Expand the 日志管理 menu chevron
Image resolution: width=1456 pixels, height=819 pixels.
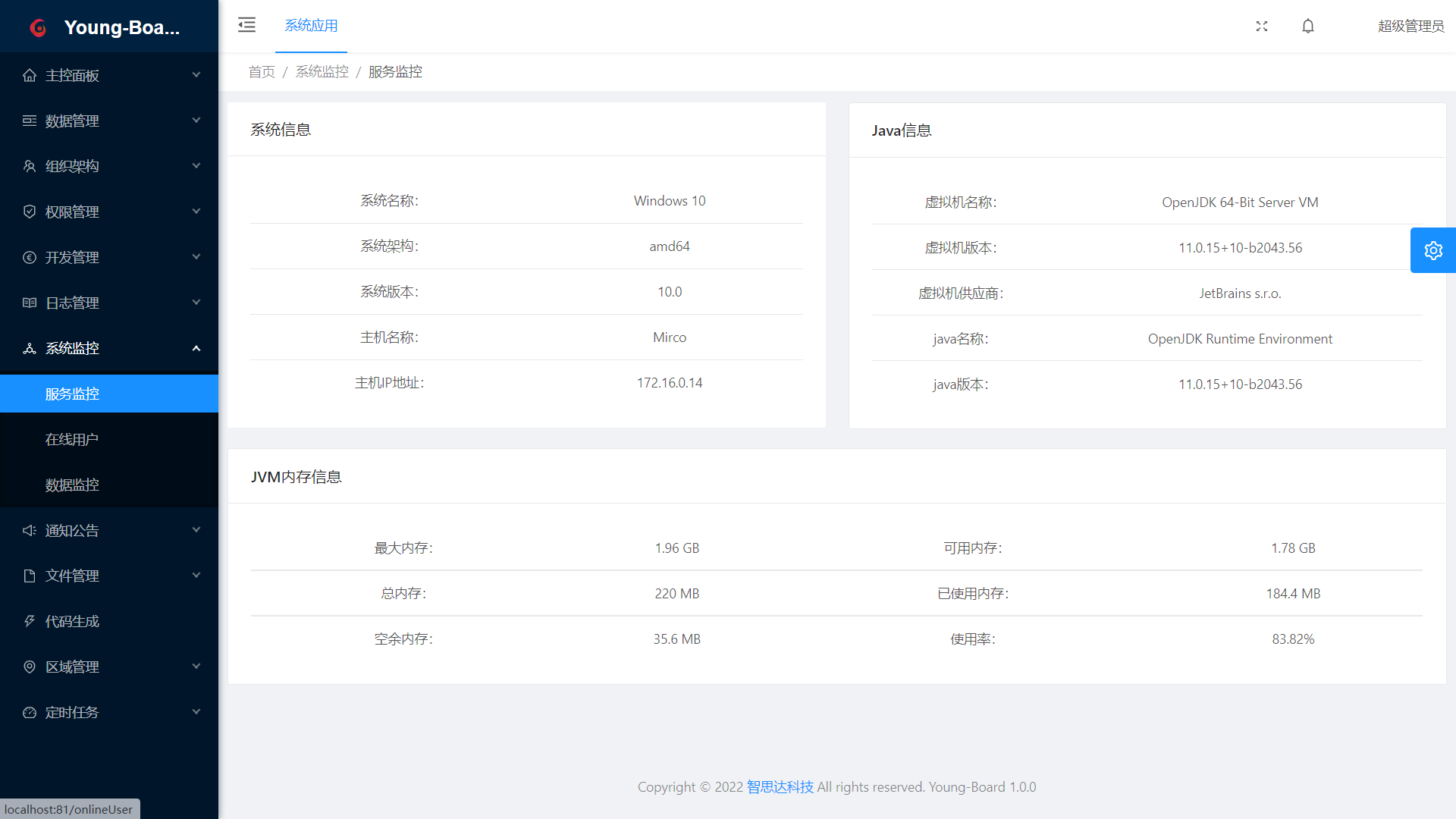tap(196, 303)
